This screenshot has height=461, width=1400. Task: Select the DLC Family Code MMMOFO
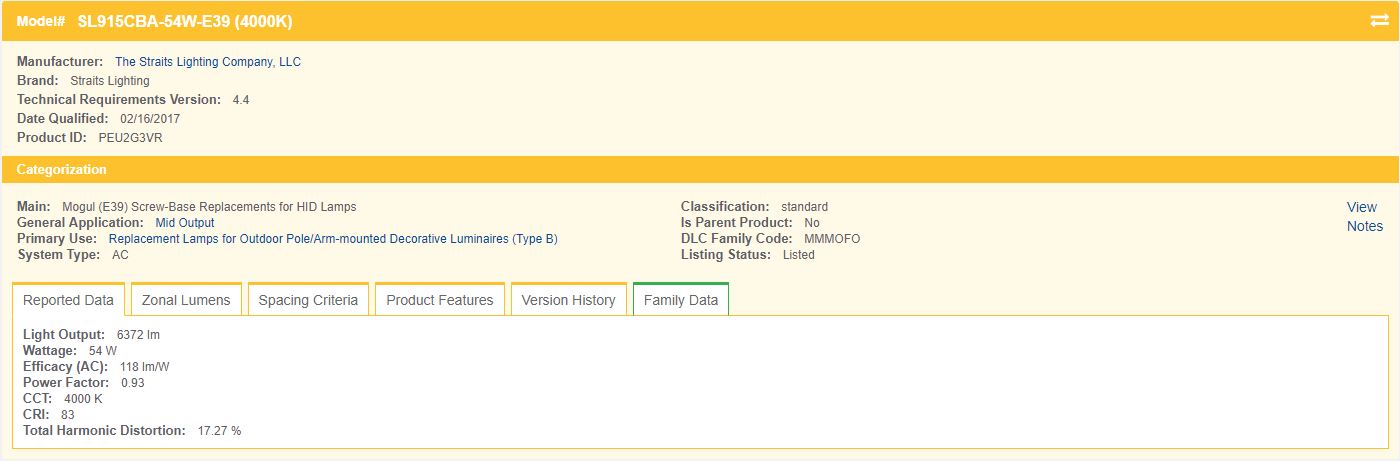tap(832, 239)
